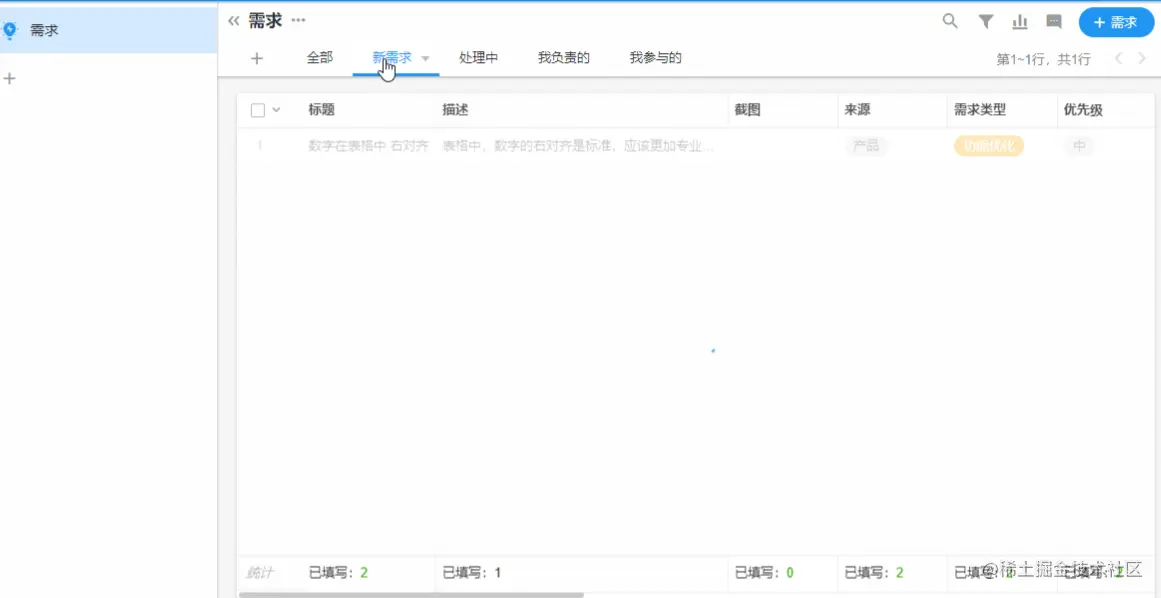Switch to the 我负责的 tab
This screenshot has height=598, width=1161.
click(562, 57)
